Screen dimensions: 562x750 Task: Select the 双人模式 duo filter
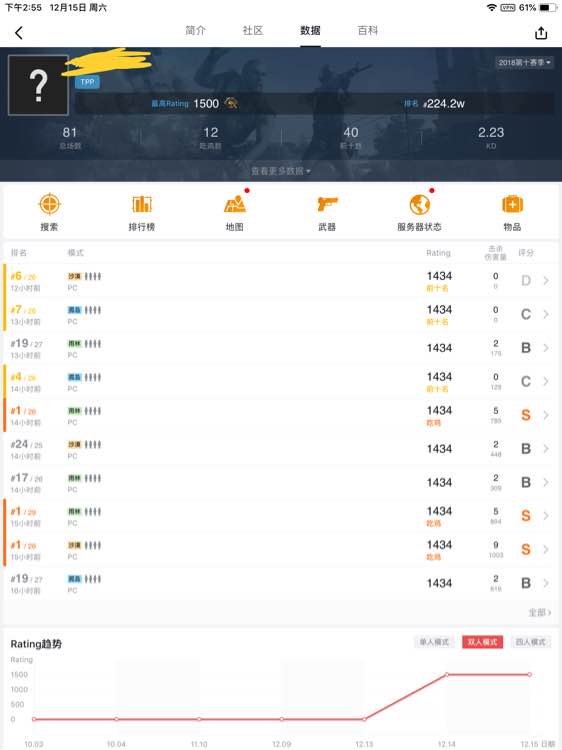[x=482, y=642]
